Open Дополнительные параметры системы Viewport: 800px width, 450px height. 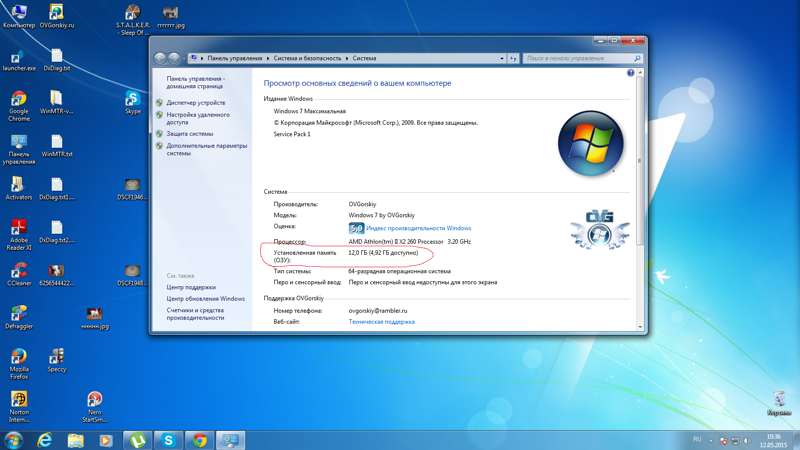click(x=207, y=149)
